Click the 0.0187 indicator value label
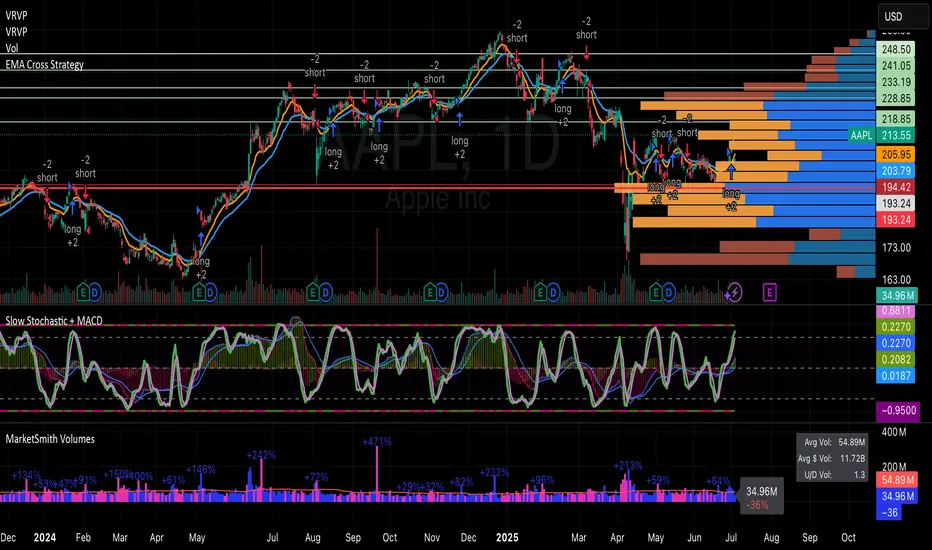Image resolution: width=932 pixels, height=550 pixels. pos(896,375)
